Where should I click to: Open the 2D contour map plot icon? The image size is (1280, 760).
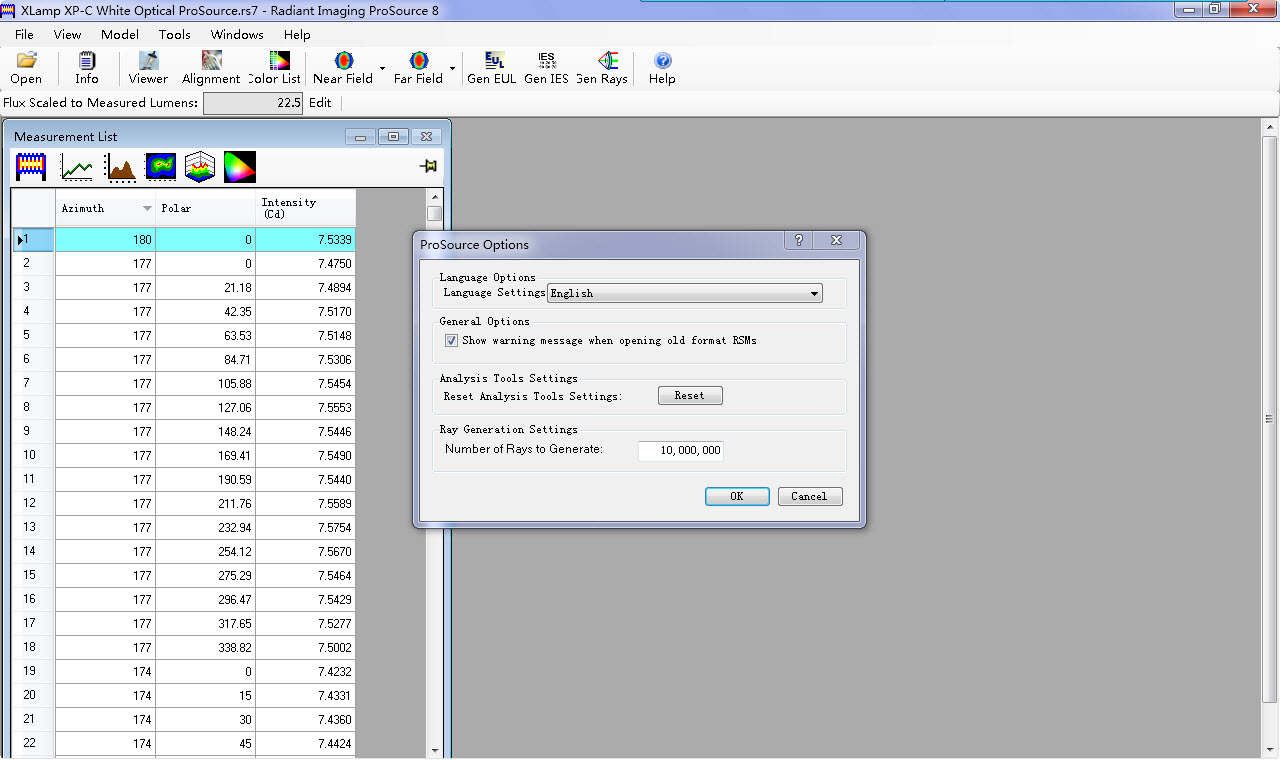(161, 167)
